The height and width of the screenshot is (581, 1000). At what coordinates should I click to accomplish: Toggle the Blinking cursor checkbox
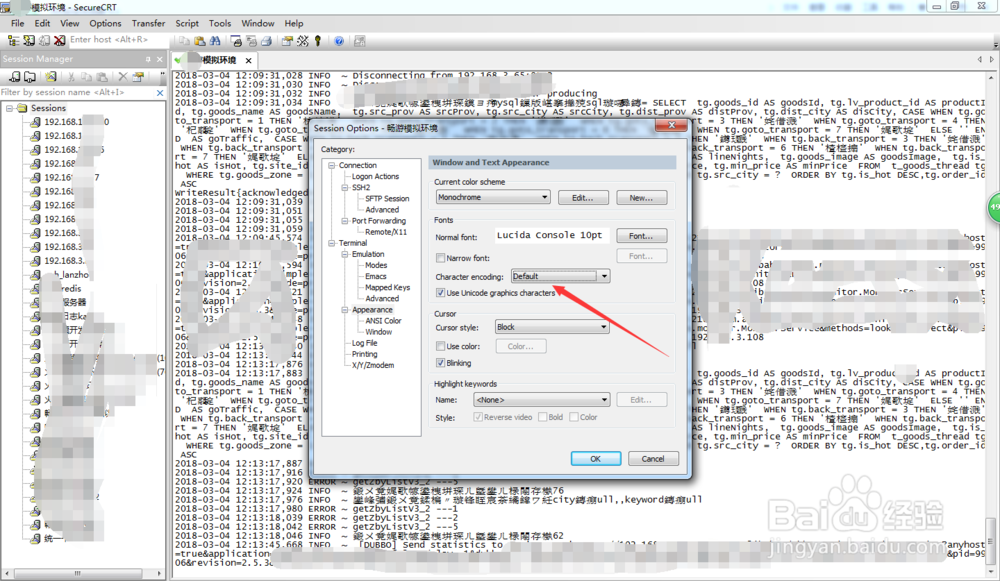pyautogui.click(x=440, y=363)
